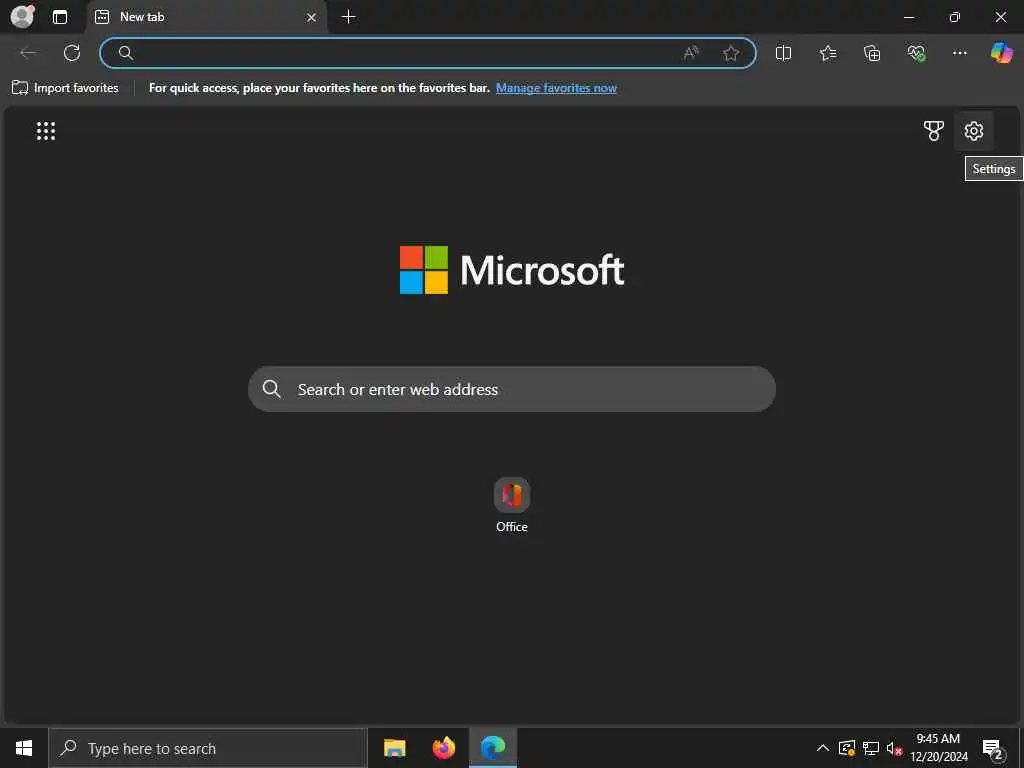Image resolution: width=1024 pixels, height=768 pixels.
Task: Open Microsoft Rewards trophy icon
Action: [934, 131]
